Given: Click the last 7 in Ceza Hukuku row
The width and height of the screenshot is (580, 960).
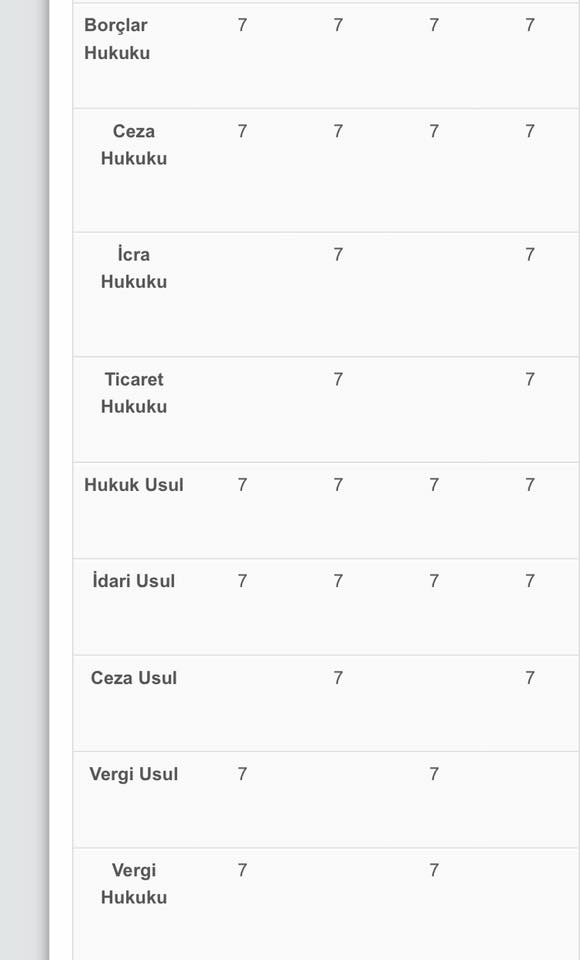Looking at the screenshot, I should pos(530,131).
